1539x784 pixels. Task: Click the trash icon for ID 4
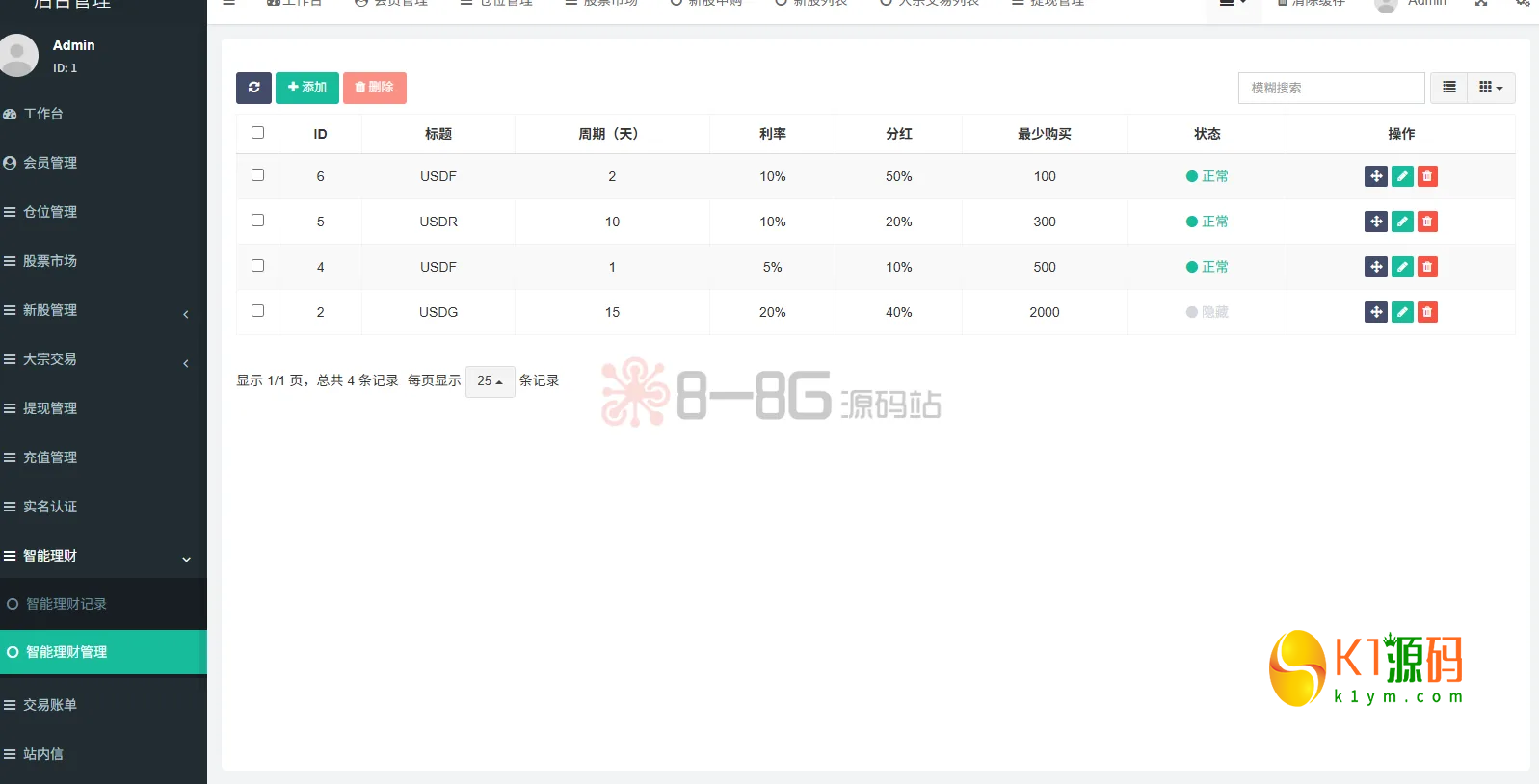pos(1427,267)
